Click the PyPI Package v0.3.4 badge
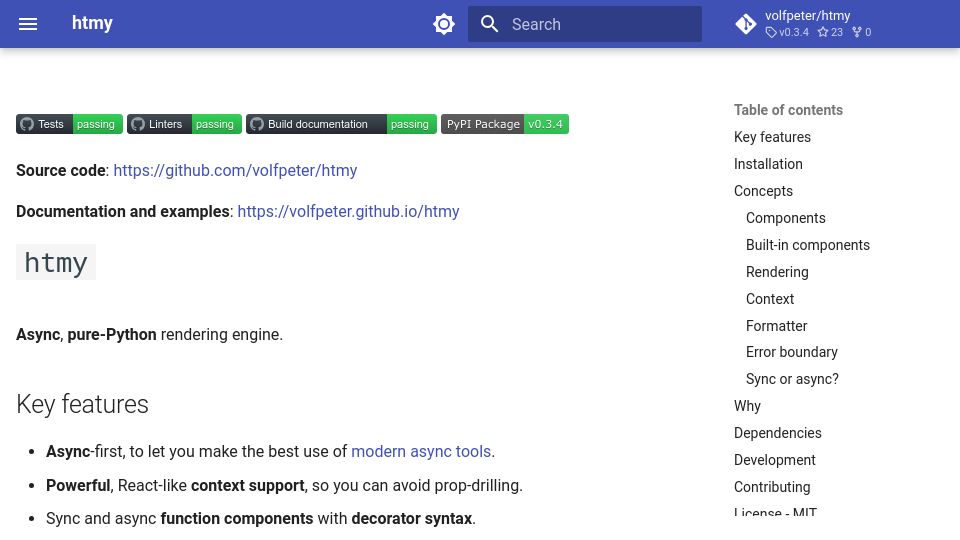The width and height of the screenshot is (960, 540). tap(504, 124)
